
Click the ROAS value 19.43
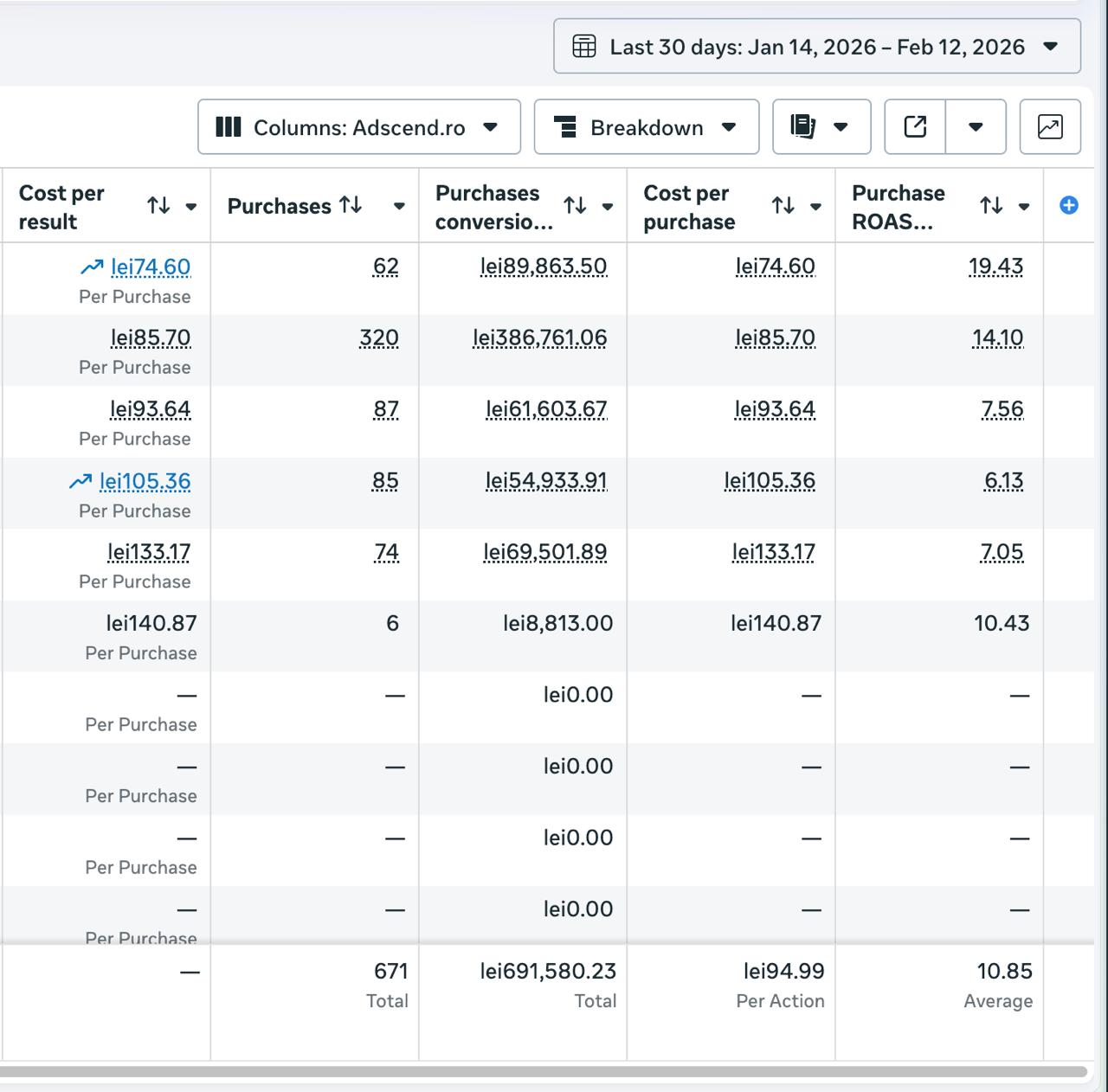(x=995, y=267)
